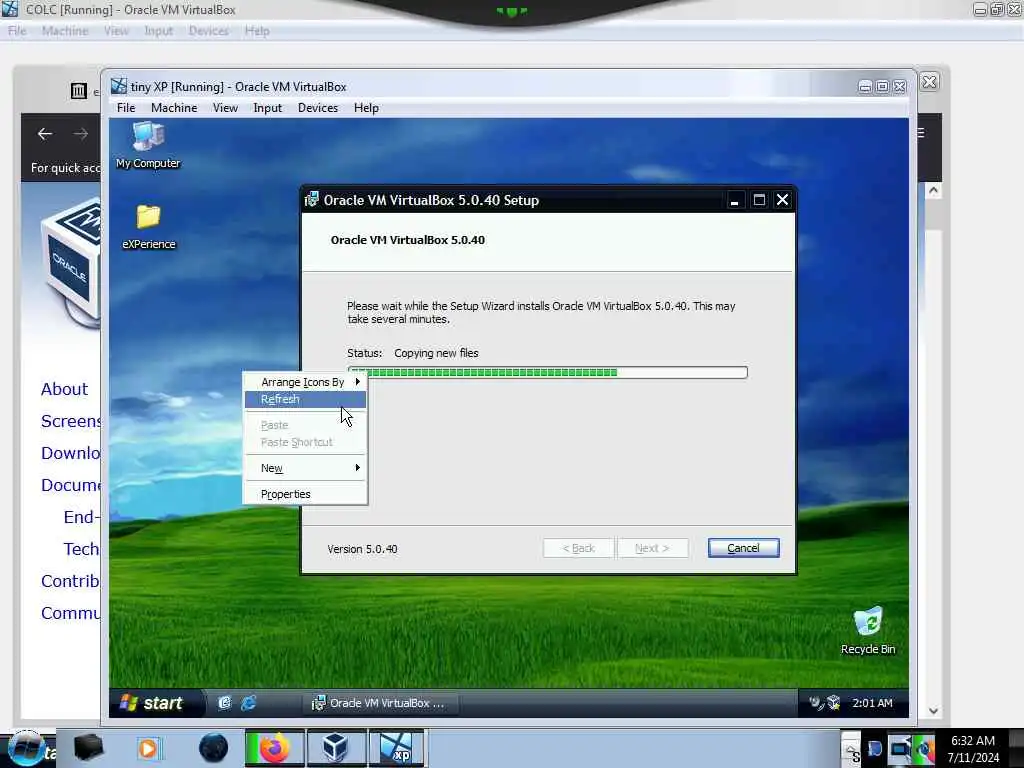
Task: Click the blue icon in host tray
Action: 875,748
